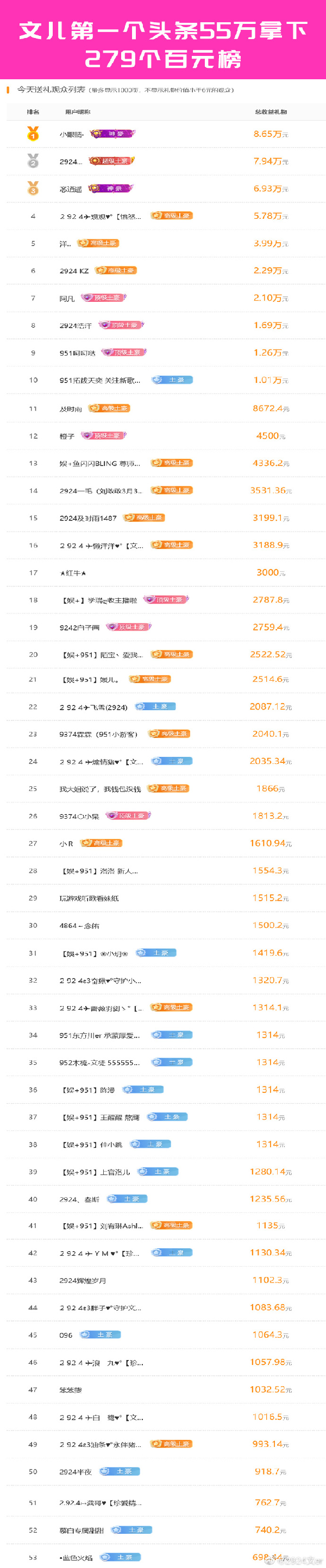Select the 用户昵称 column header
This screenshot has height=1568, width=326.
[x=78, y=112]
